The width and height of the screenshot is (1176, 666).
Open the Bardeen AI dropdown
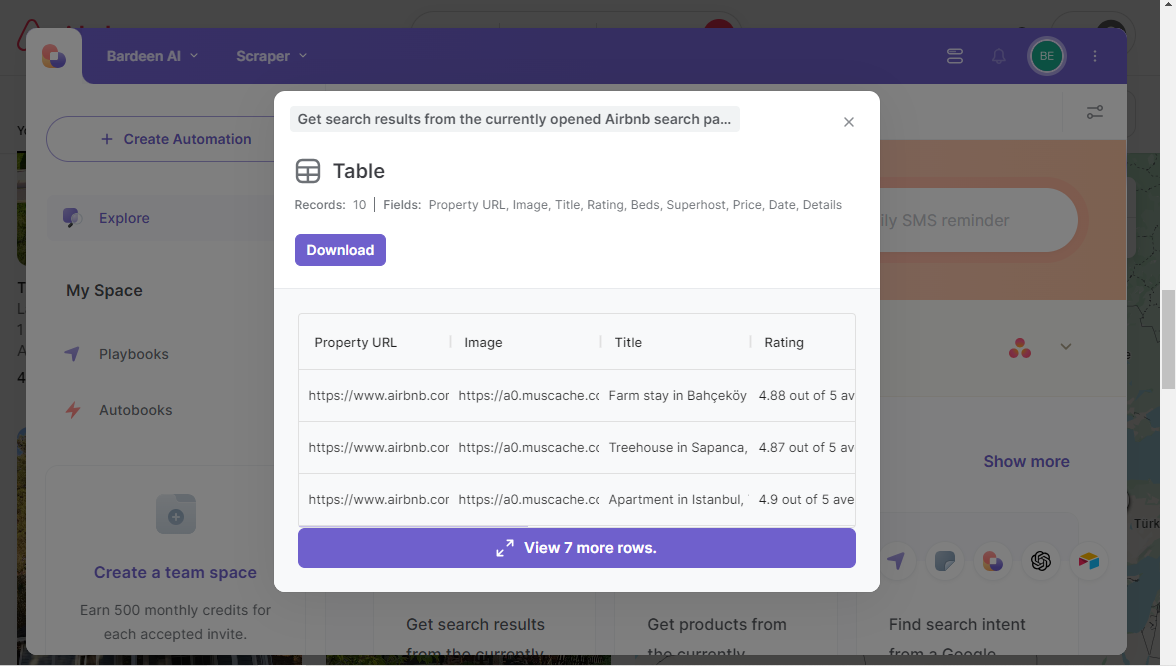(152, 56)
